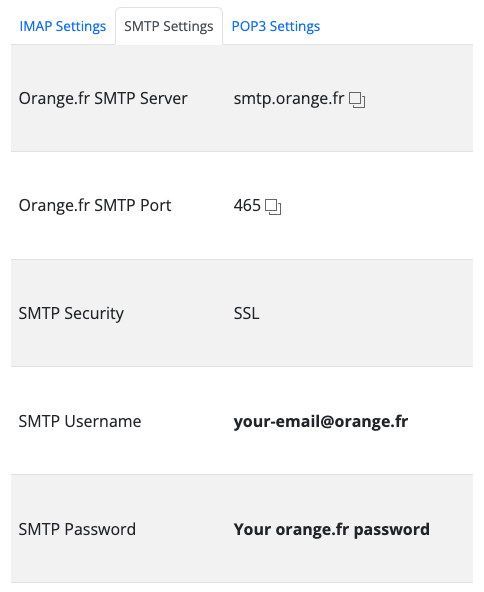Click the Orange.fr SMTP Server label
Viewport: 484px width, 592px height.
(103, 99)
